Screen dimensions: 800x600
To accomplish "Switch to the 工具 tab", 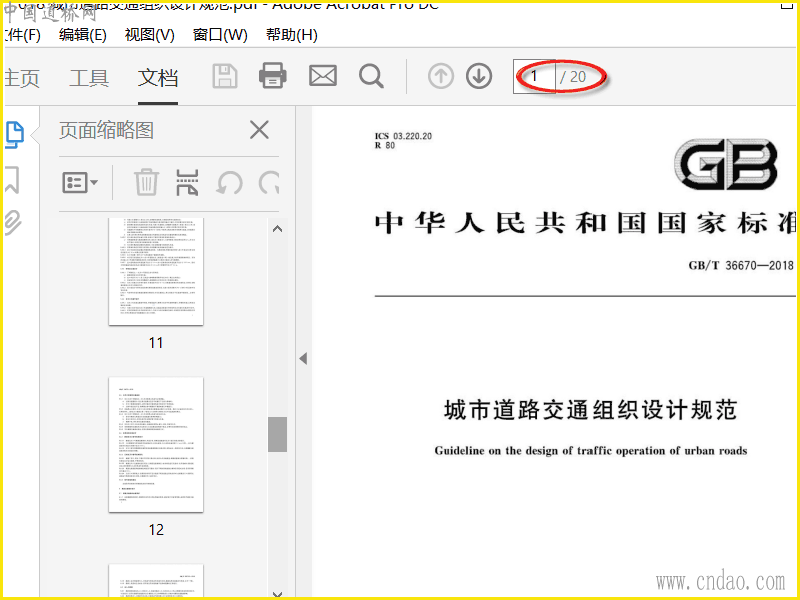I will click(89, 78).
